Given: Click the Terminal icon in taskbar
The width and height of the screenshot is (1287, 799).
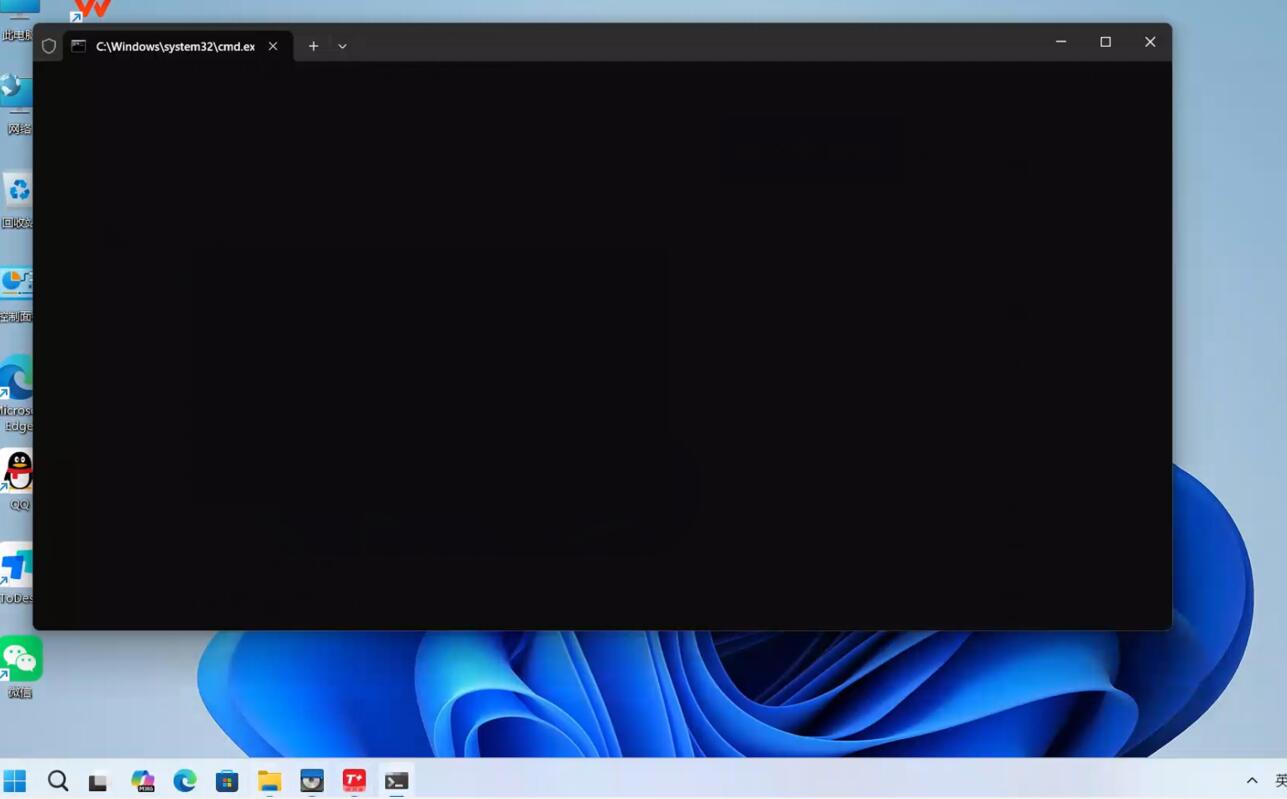Looking at the screenshot, I should tap(397, 781).
